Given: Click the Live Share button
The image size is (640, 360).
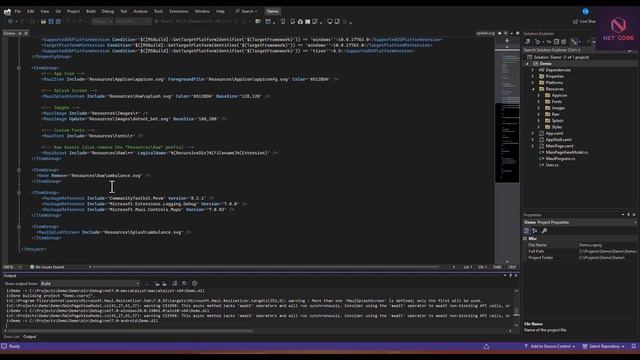Looking at the screenshot, I should pyautogui.click(x=584, y=22).
